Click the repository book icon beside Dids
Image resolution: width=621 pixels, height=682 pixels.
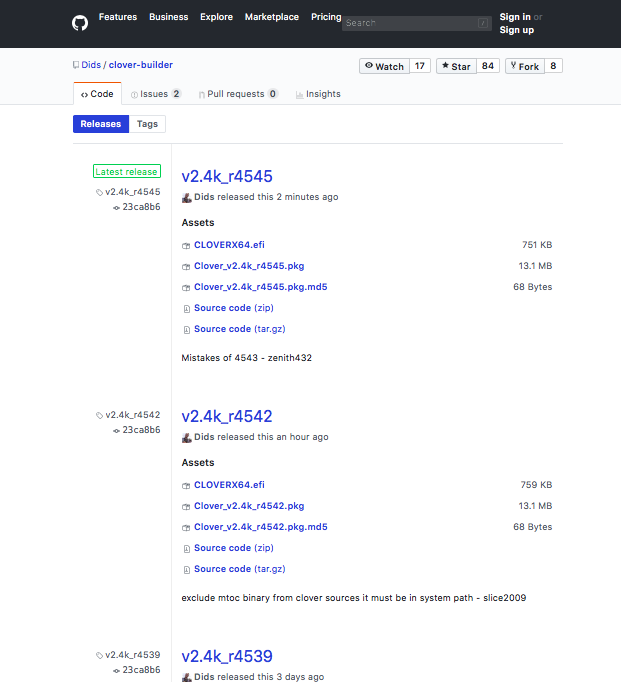[x=76, y=65]
